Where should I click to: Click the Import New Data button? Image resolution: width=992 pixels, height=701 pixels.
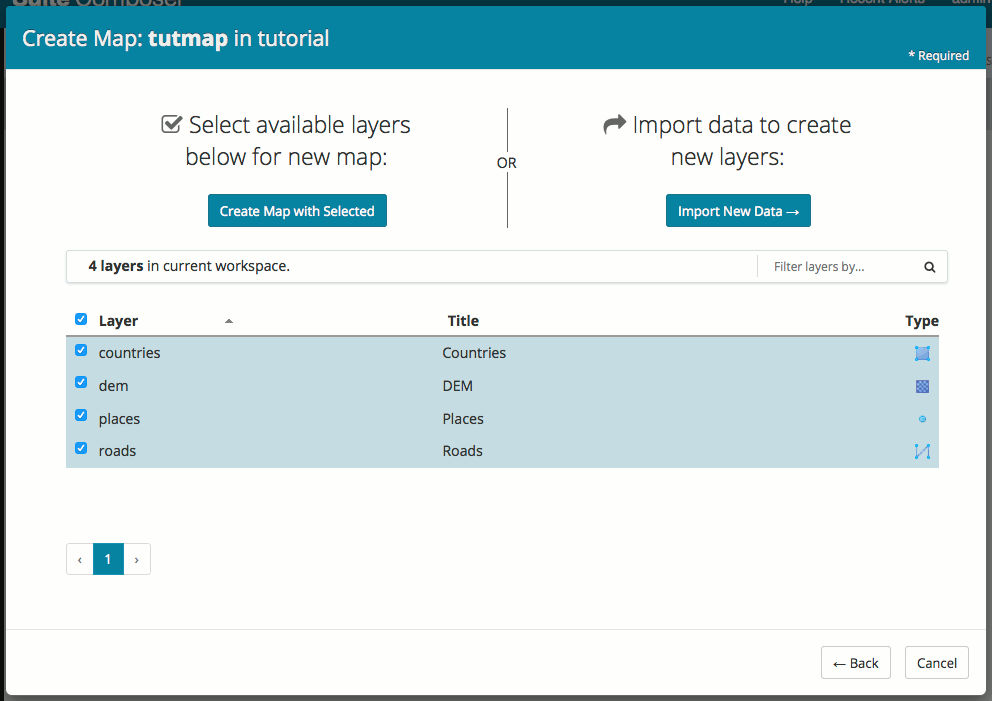pos(738,211)
